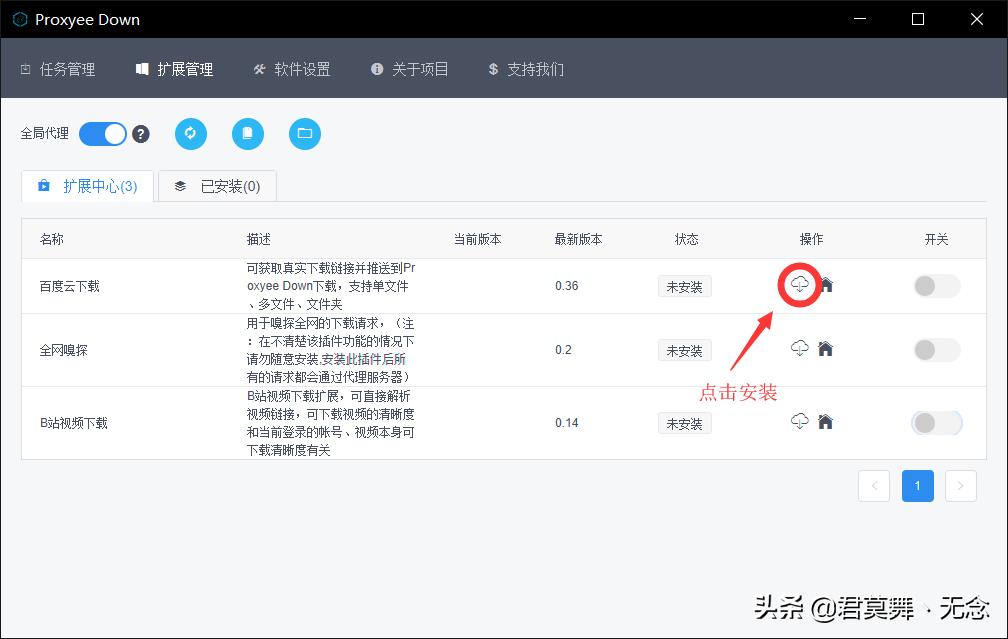Click the 全局代理 help question mark icon
Viewport: 1008px width, 639px height.
coord(141,133)
